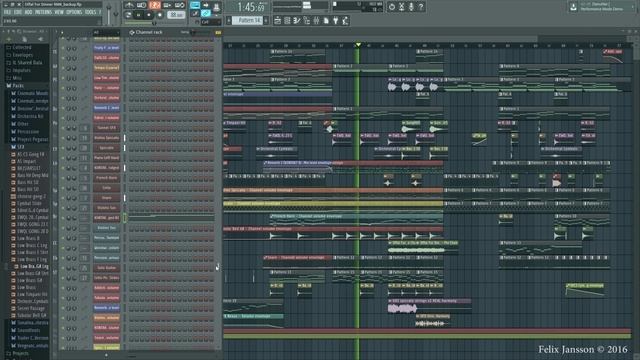Image resolution: width=640 pixels, height=360 pixels.
Task: Mute the Cello channel via green LED
Action: coord(63,188)
